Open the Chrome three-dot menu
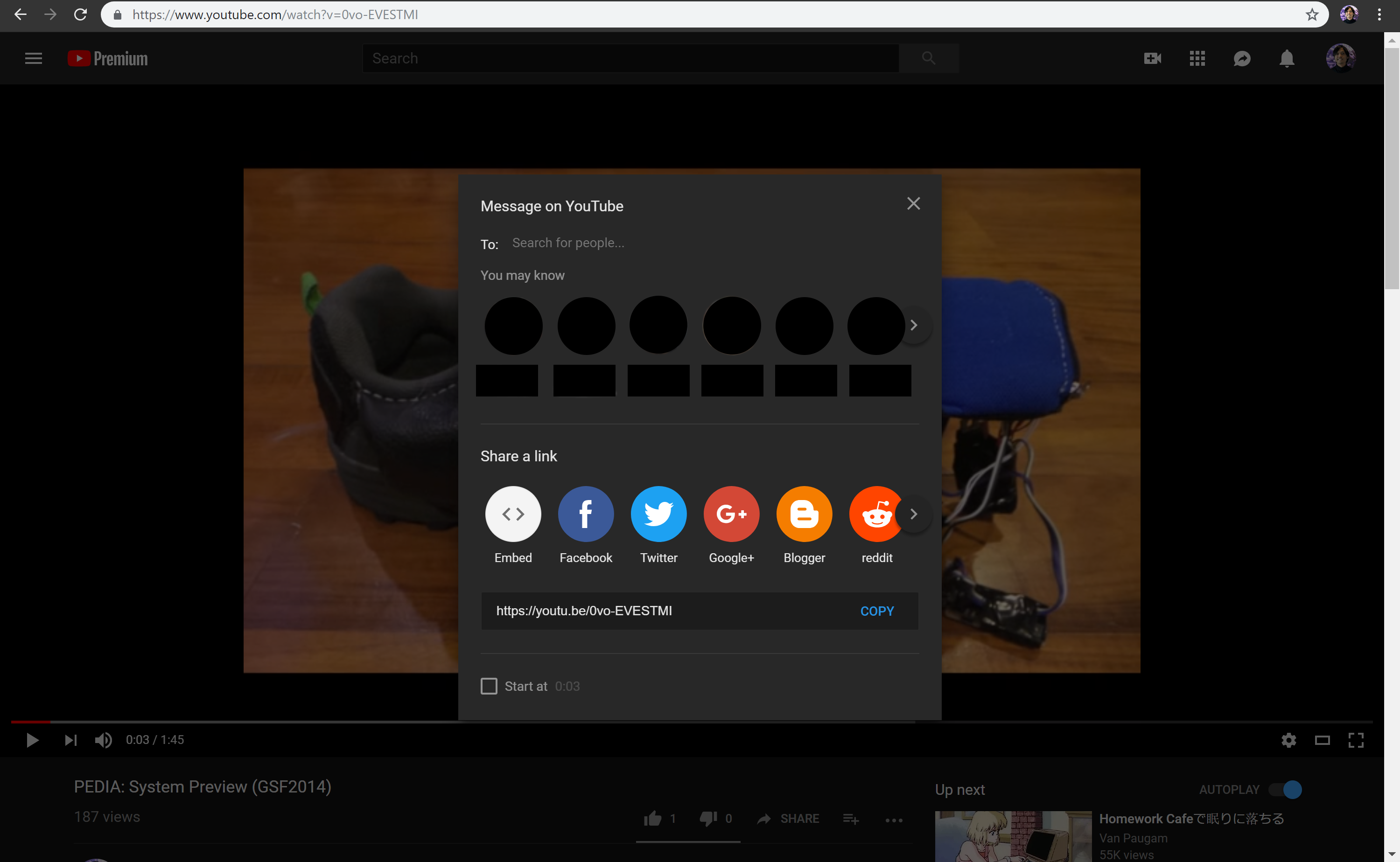Screen dimensions: 1400x862 point(1379,14)
